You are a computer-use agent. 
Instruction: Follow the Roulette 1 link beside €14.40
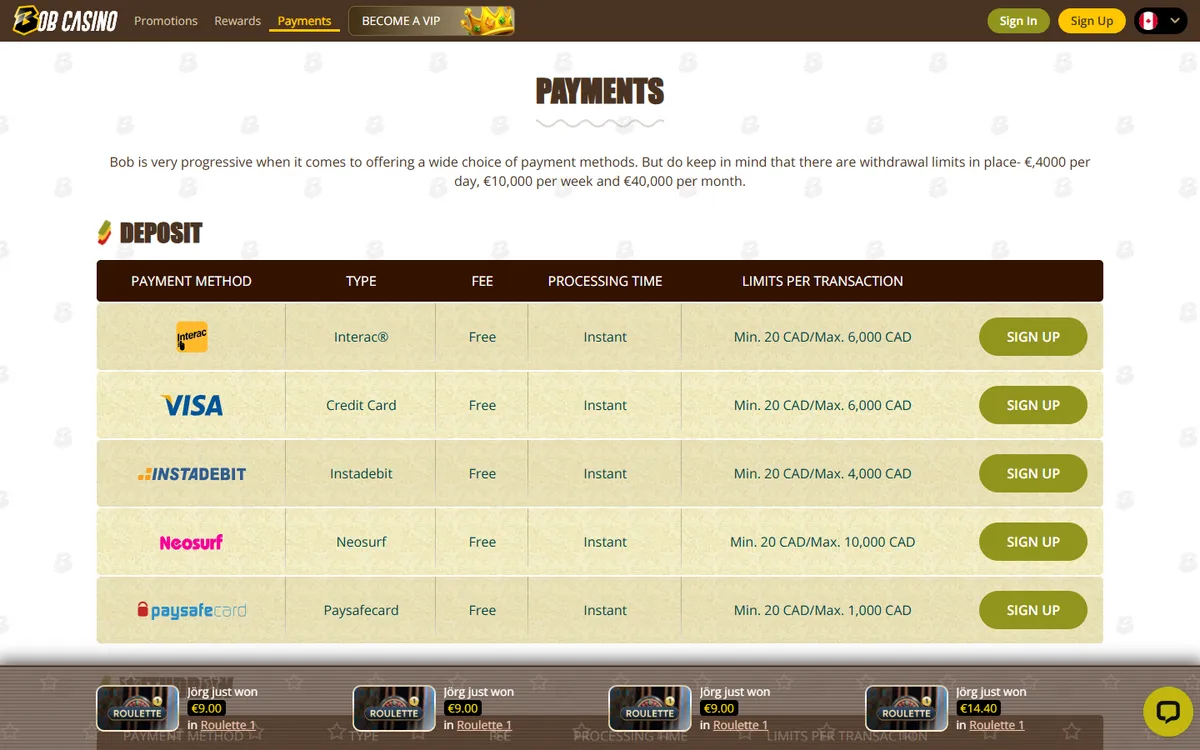click(x=997, y=725)
